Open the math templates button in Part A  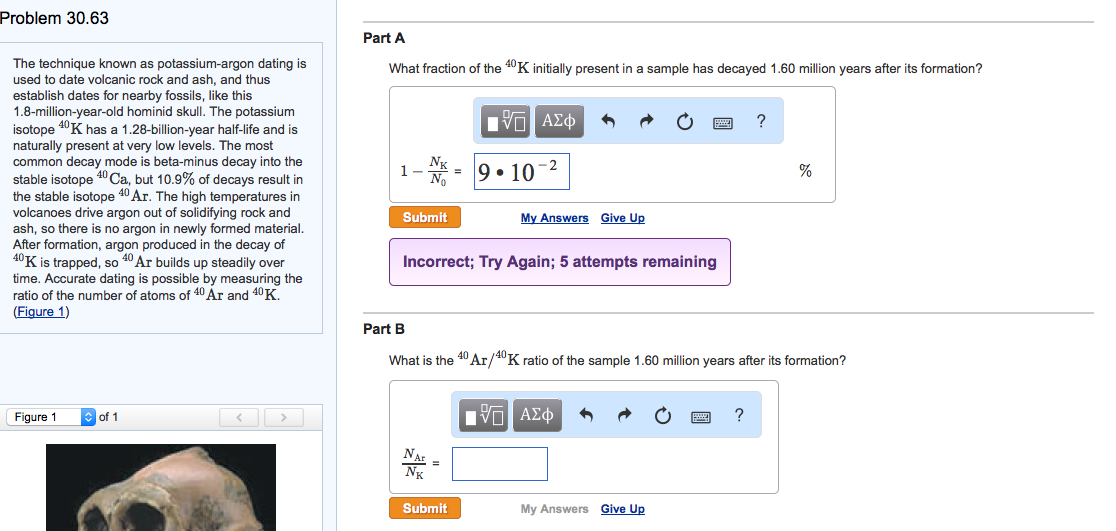pyautogui.click(x=506, y=121)
